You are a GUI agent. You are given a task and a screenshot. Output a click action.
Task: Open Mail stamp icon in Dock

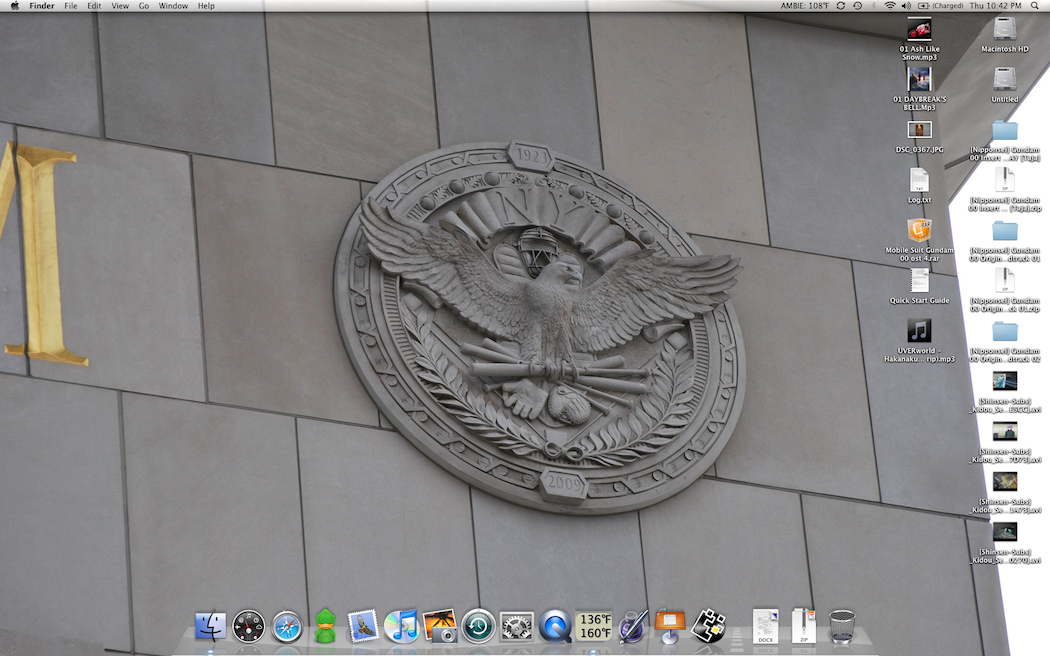coord(364,627)
